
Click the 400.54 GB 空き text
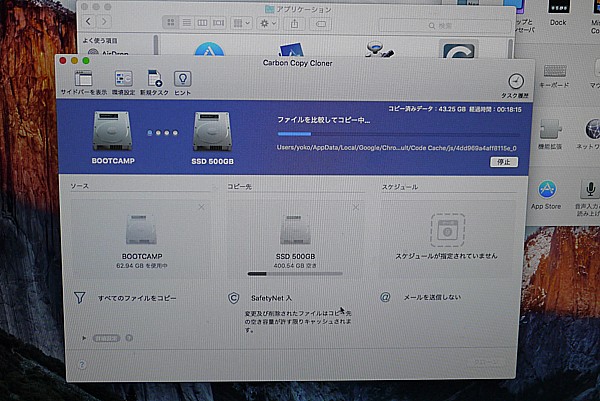click(295, 266)
